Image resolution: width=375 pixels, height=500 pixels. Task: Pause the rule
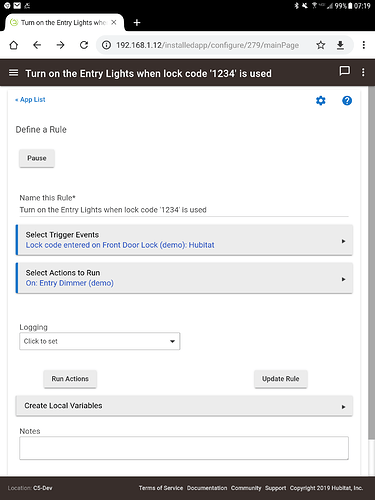pos(37,158)
